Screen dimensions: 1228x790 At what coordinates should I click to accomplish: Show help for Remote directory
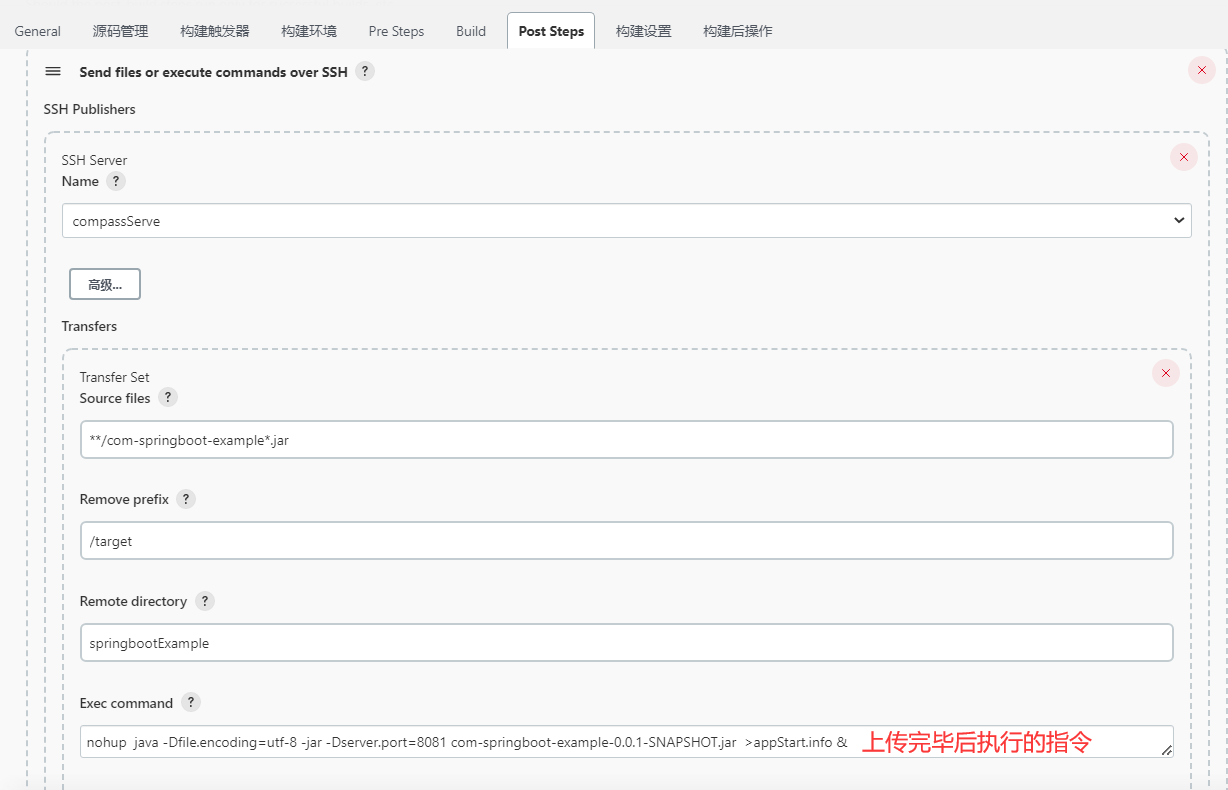[x=204, y=601]
